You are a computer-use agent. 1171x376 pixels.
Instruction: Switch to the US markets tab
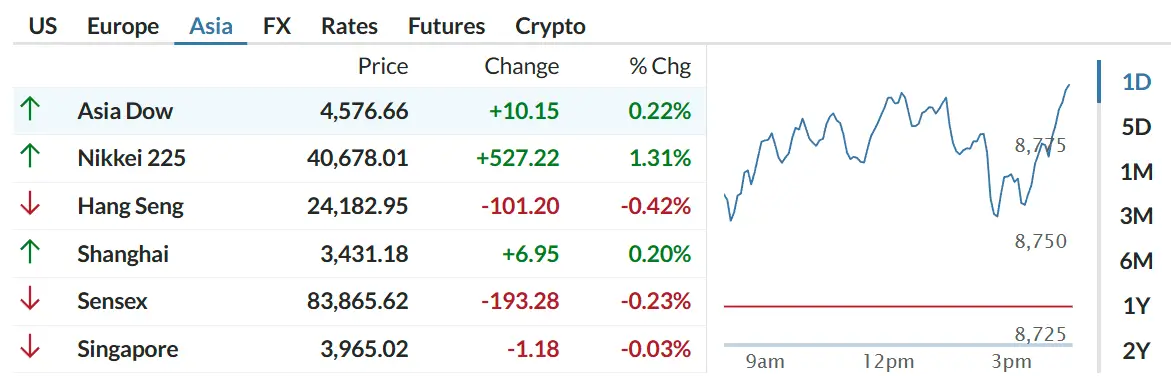[43, 27]
